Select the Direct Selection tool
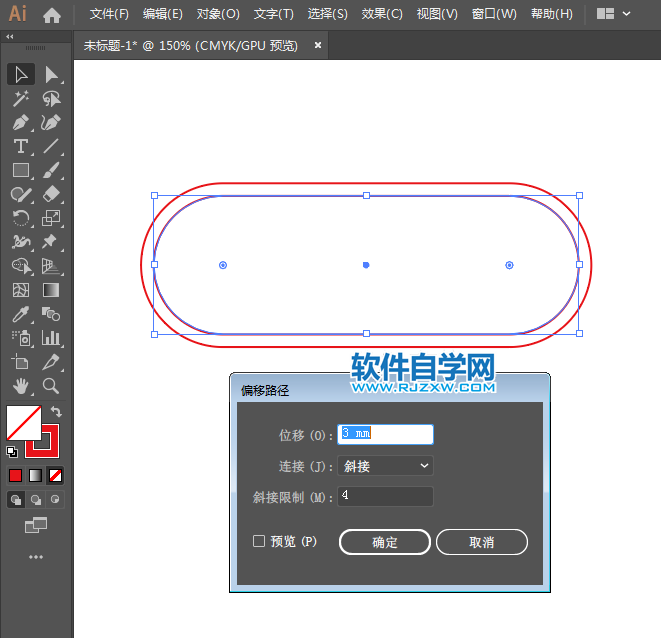The image size is (661, 638). pos(51,74)
